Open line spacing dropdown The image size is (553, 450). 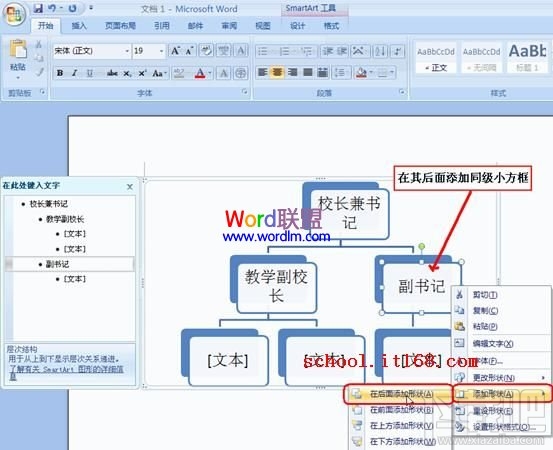(341, 73)
